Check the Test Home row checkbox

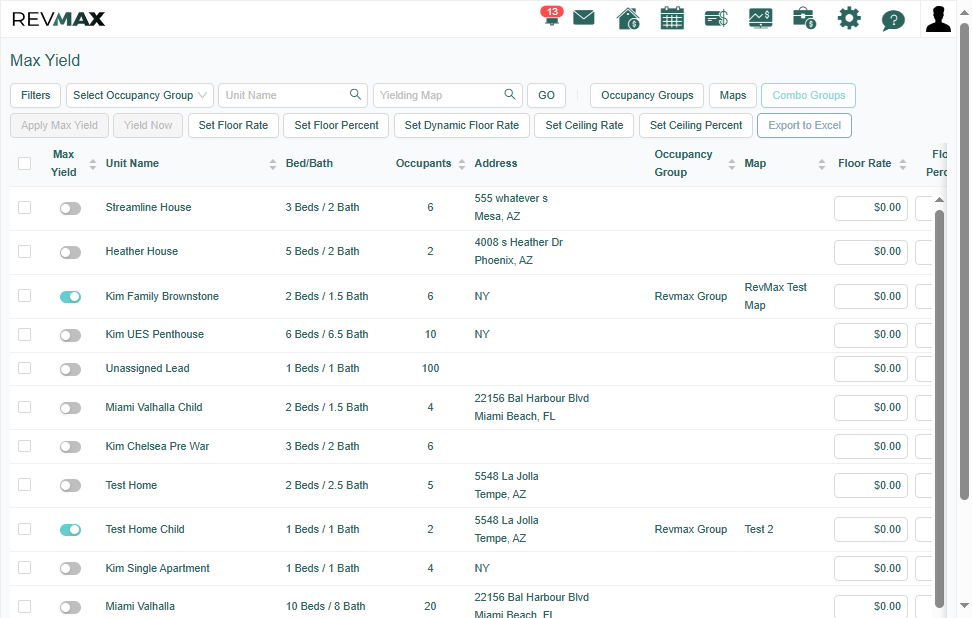click(24, 484)
